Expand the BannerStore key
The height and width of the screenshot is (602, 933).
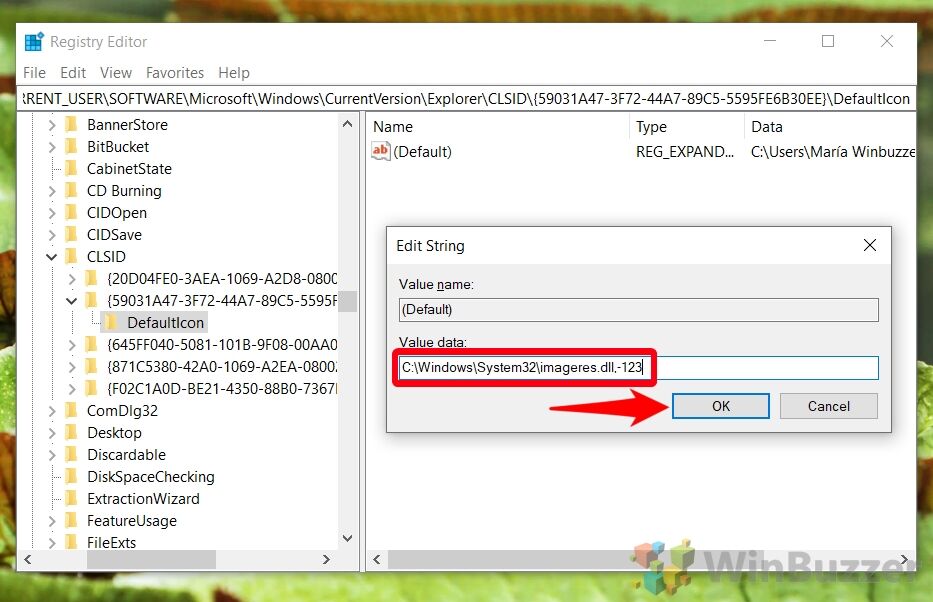coord(52,125)
